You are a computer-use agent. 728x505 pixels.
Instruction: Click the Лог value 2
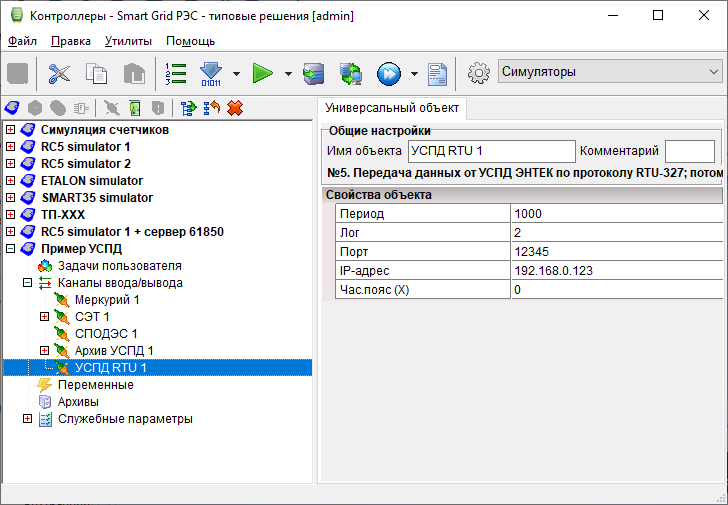tap(617, 233)
